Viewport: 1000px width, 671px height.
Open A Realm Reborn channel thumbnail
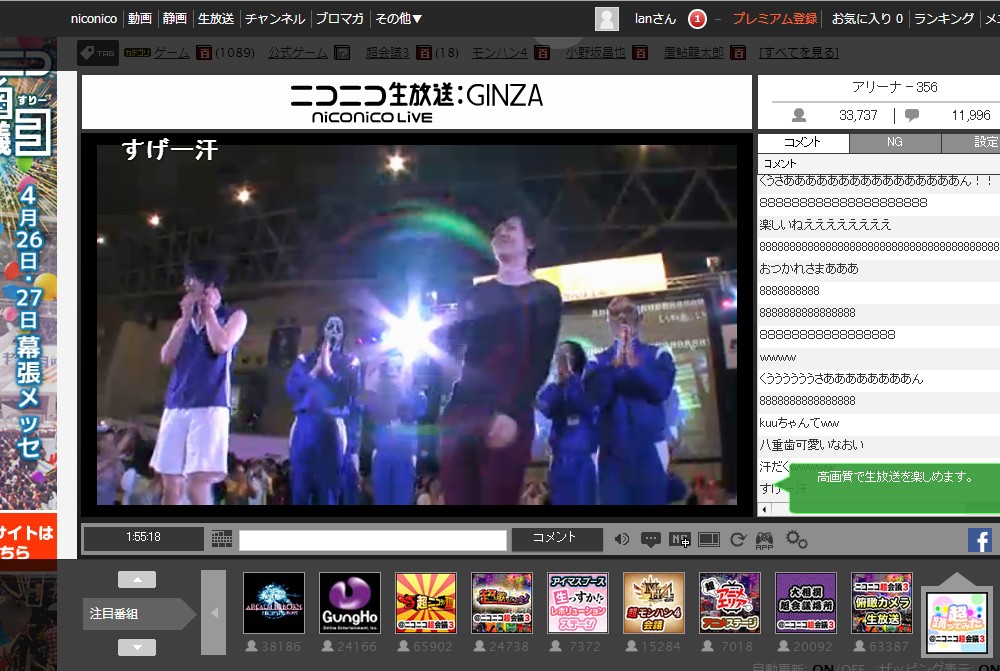274,603
